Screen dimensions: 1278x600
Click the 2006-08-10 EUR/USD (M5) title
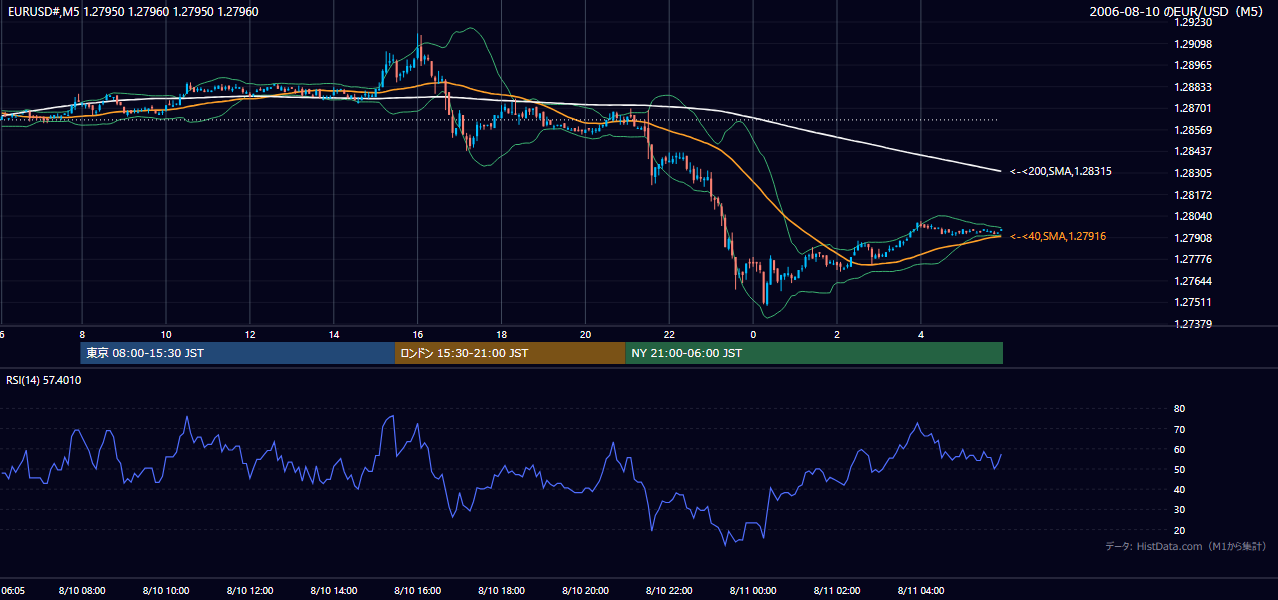coord(1178,12)
